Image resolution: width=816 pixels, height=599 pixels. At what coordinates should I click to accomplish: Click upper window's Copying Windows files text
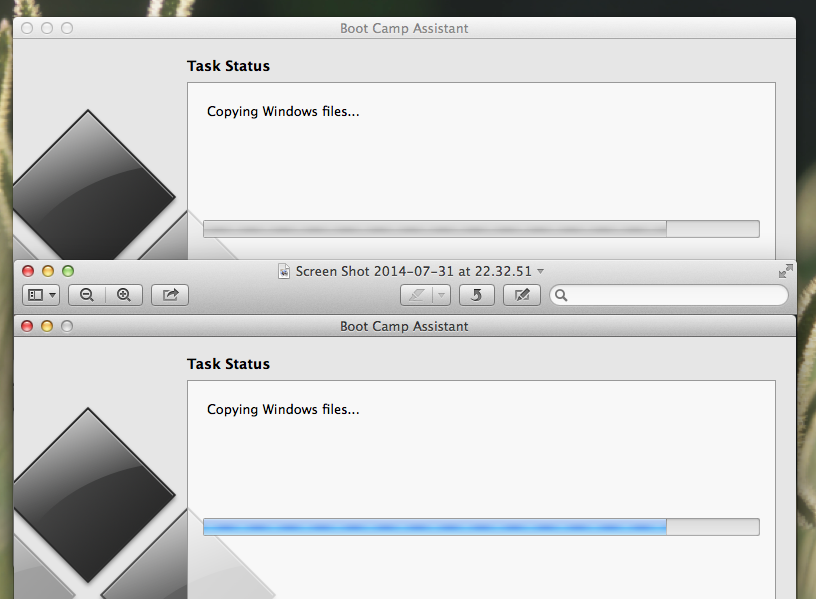283,112
